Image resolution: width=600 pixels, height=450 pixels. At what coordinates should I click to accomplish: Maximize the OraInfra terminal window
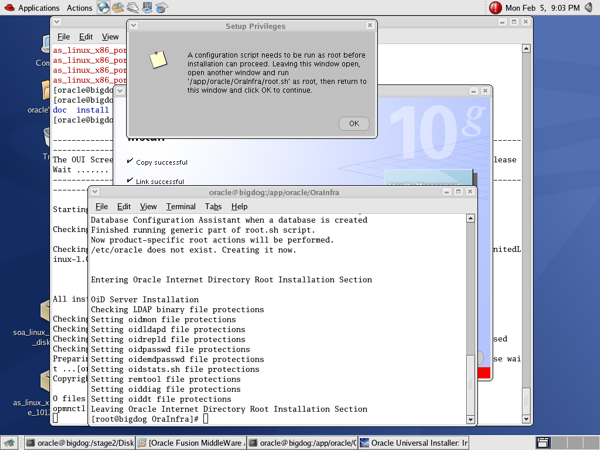click(x=458, y=192)
